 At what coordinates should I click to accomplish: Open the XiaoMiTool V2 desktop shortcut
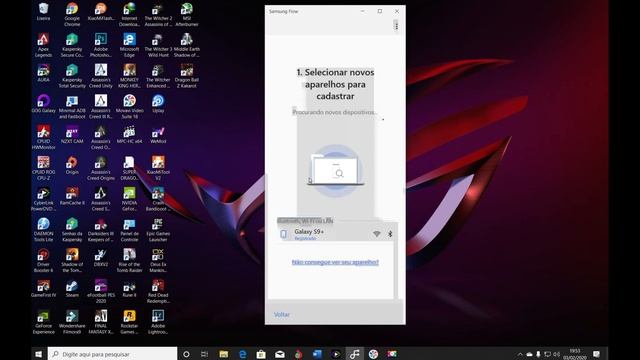[158, 168]
